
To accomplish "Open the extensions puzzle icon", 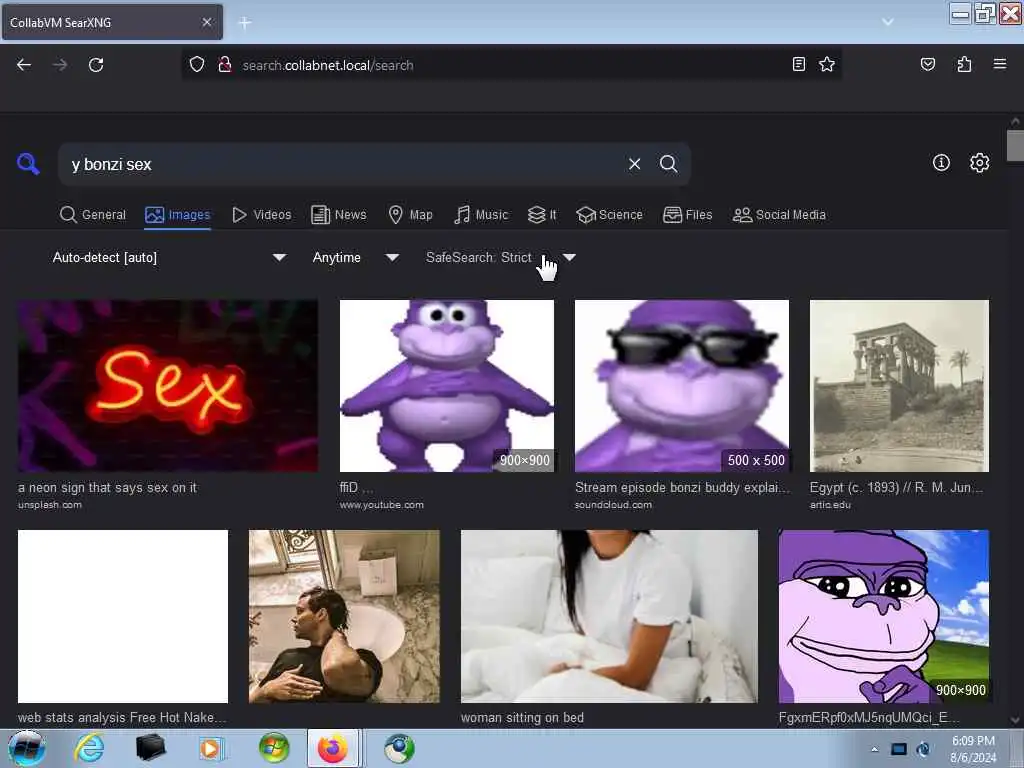I will coord(964,64).
